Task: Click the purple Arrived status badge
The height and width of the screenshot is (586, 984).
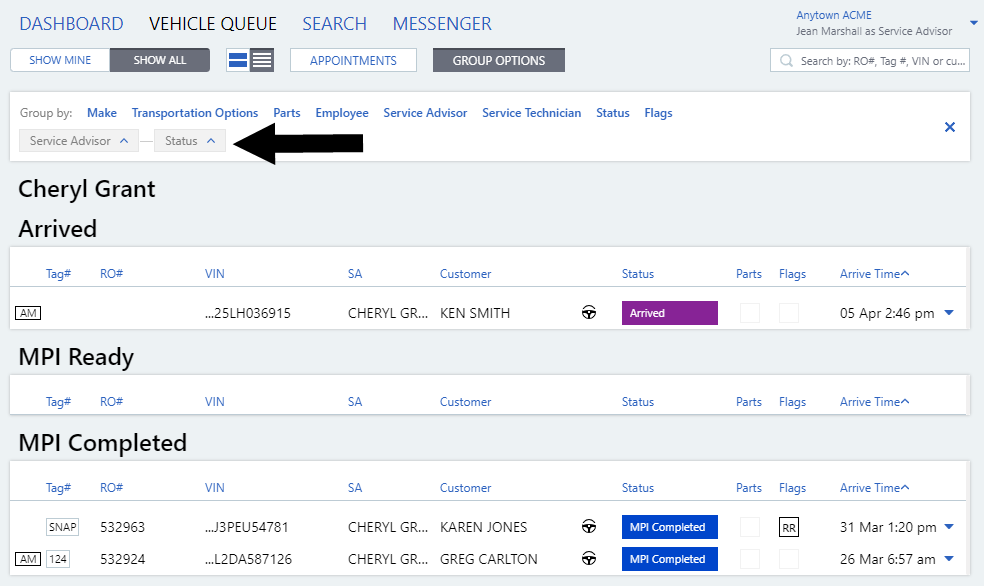Action: coord(669,313)
